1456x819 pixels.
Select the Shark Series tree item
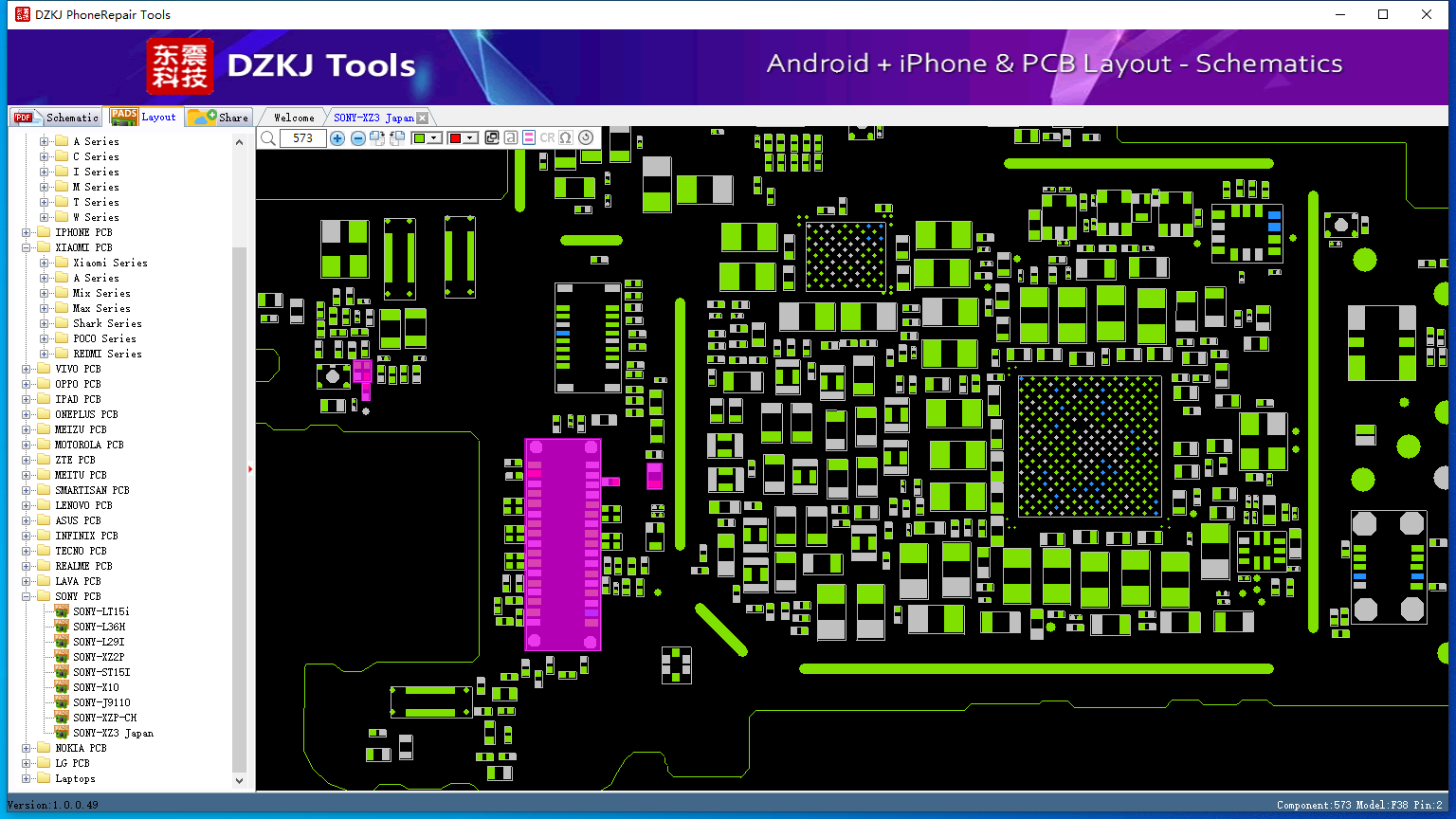pos(107,323)
